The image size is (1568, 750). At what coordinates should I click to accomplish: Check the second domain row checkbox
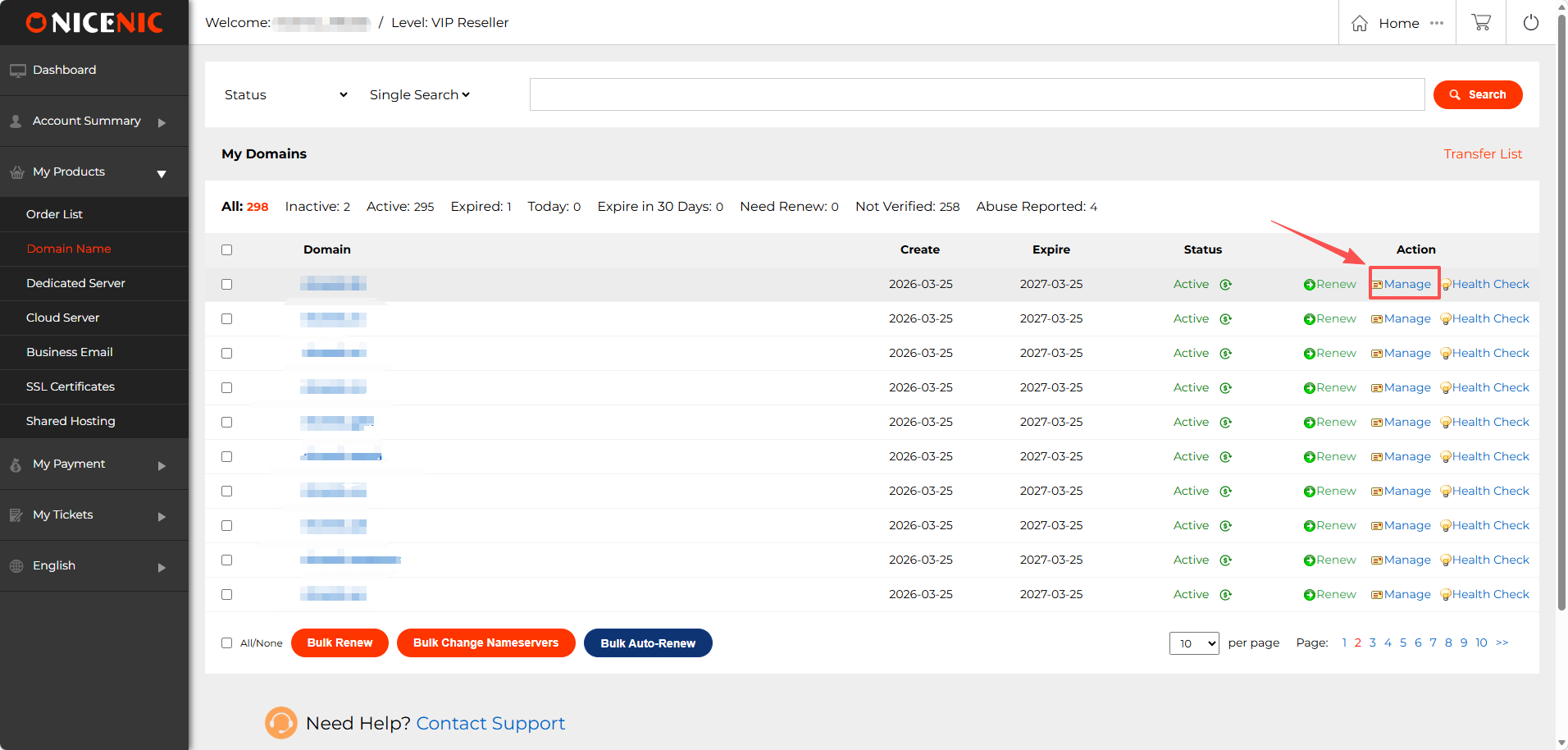[x=227, y=319]
